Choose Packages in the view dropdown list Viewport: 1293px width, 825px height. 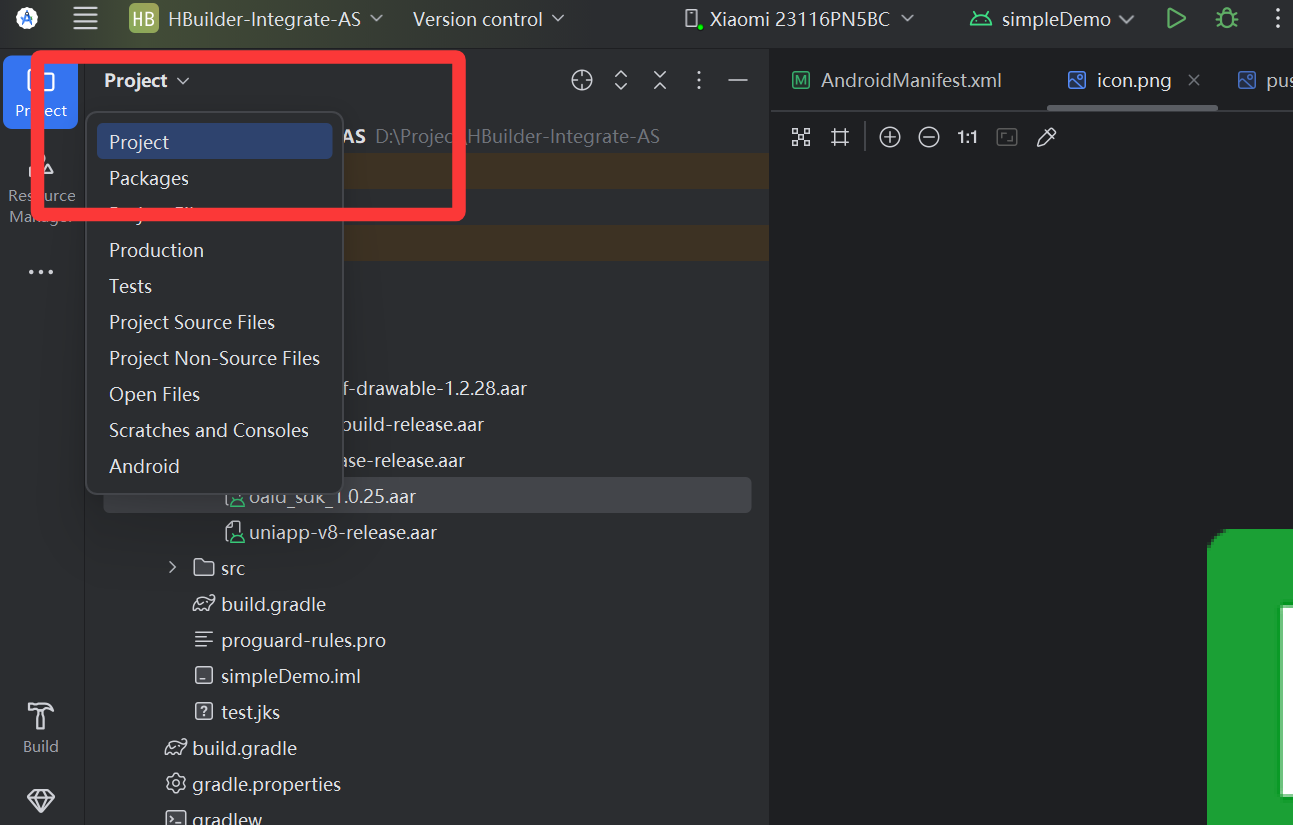pyautogui.click(x=214, y=178)
